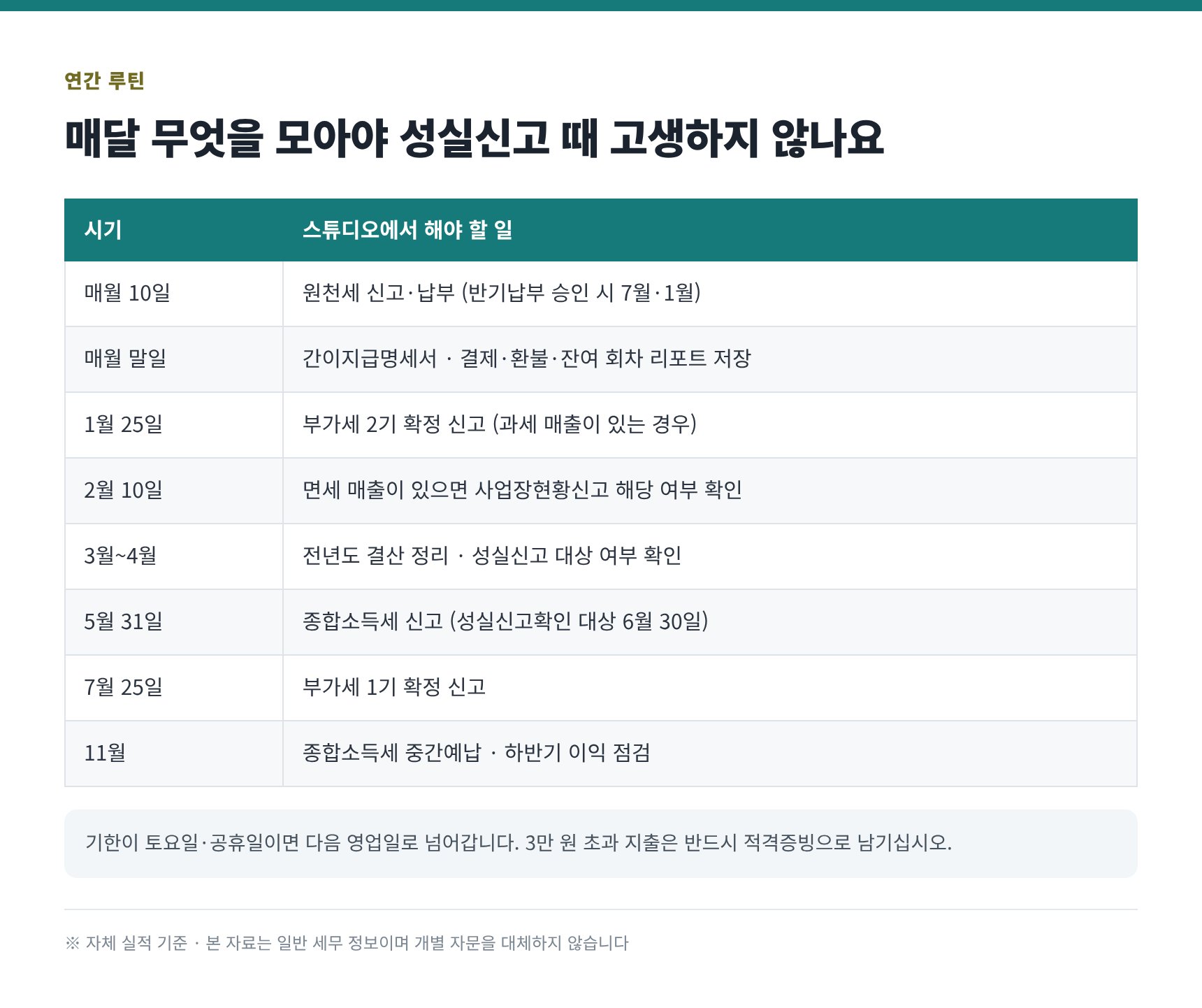The width and height of the screenshot is (1202, 1008).
Task: Click the '스튜디오에서 해야 할 일' column header
Action: pos(710,230)
